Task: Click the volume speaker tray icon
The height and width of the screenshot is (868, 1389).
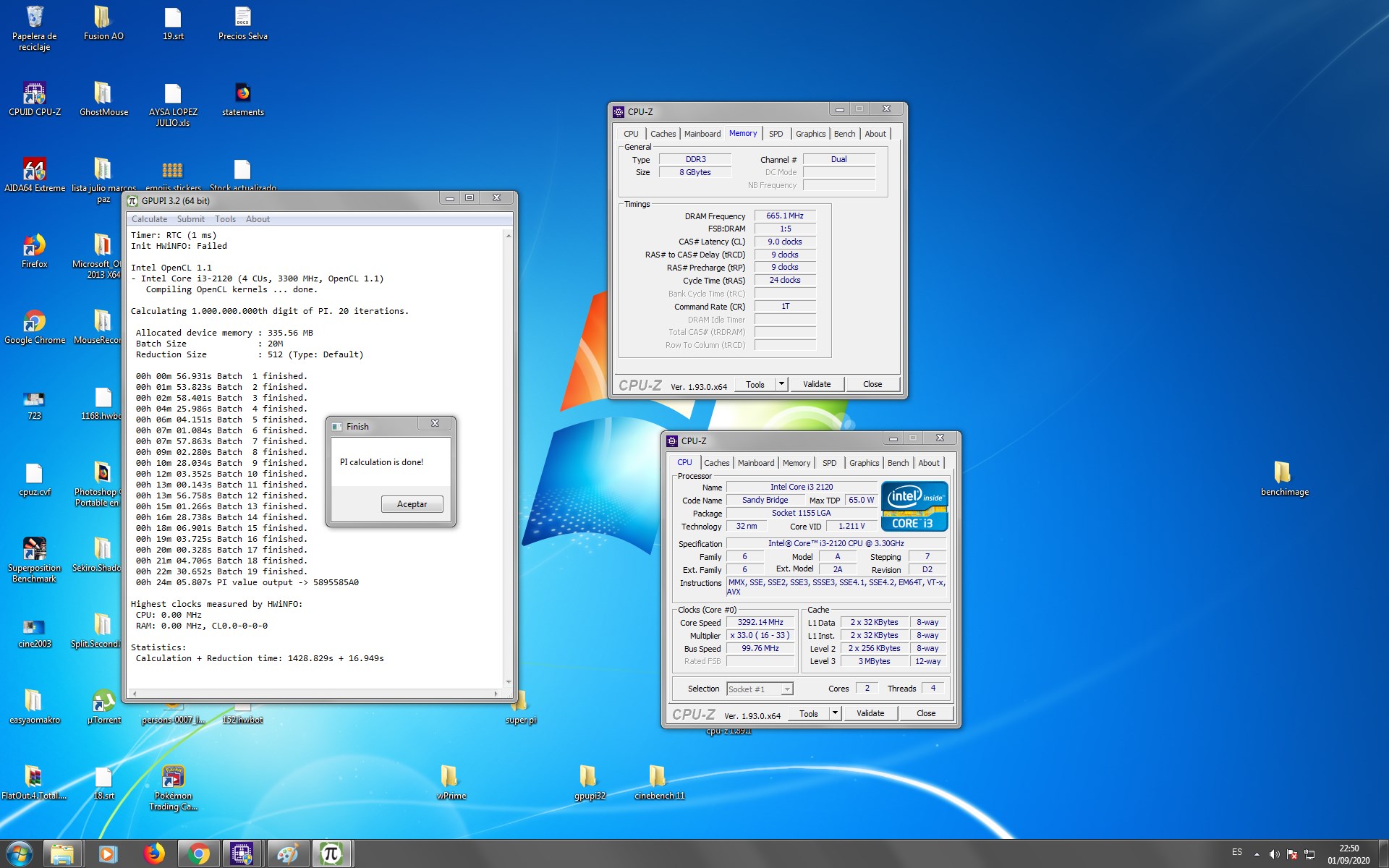Action: [1274, 854]
